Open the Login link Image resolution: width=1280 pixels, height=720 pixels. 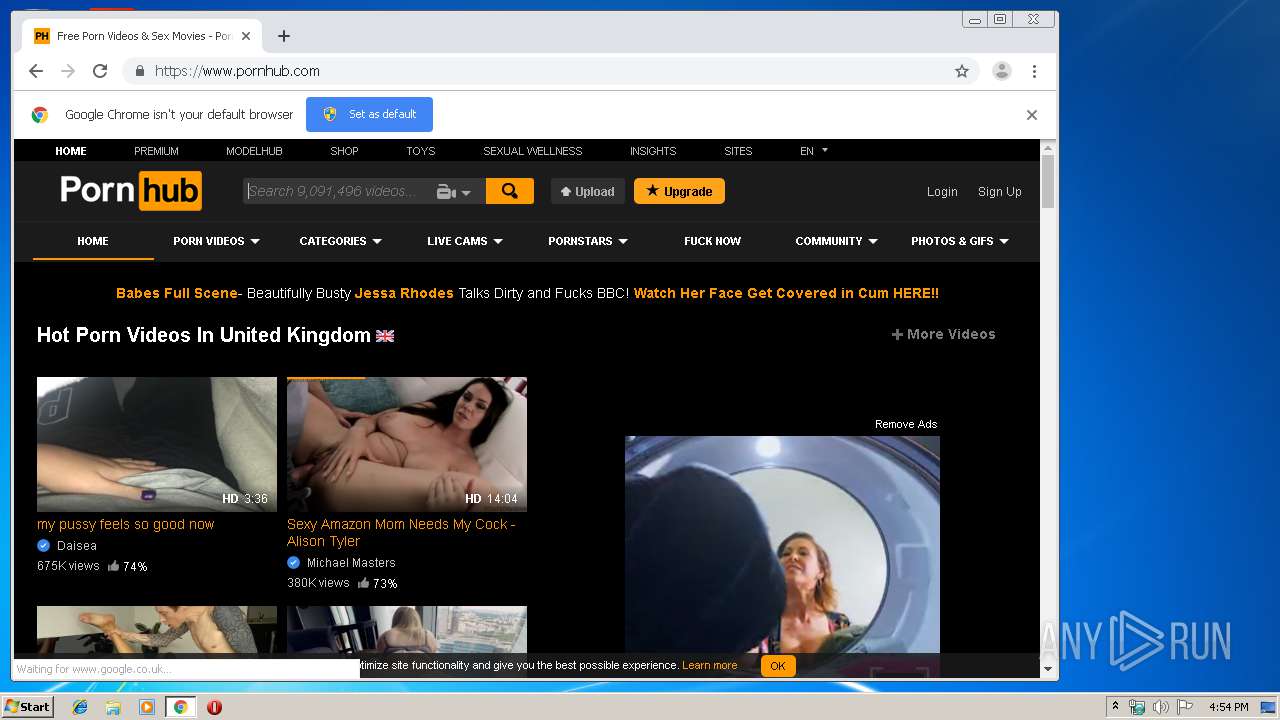pos(942,192)
